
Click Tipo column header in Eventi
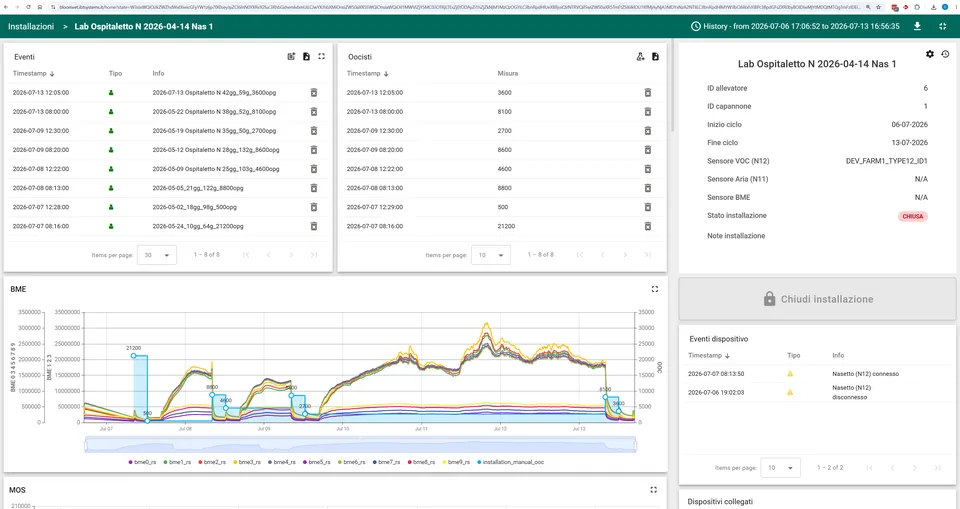[x=115, y=74]
